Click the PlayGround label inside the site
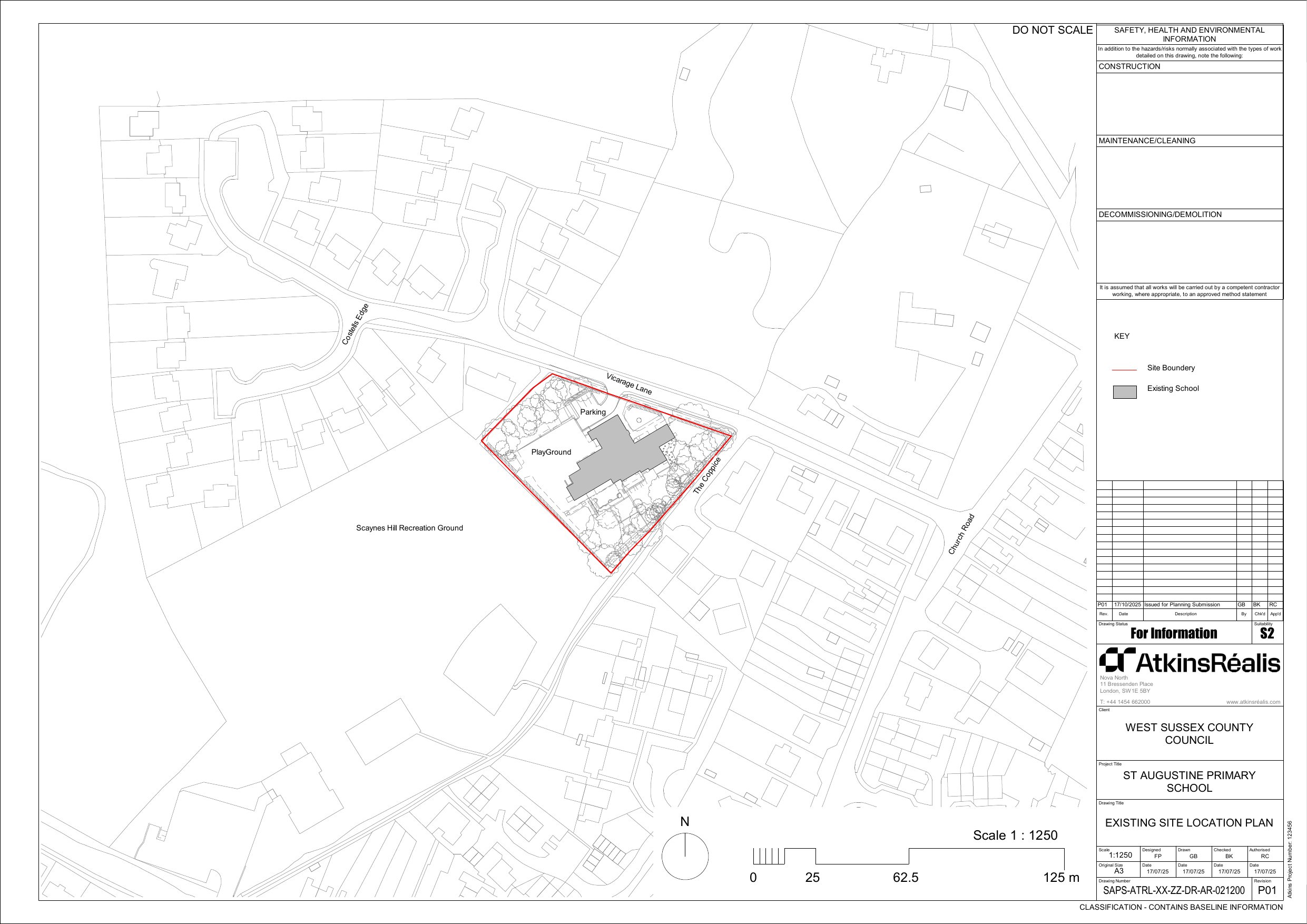The image size is (1307, 924). [551, 452]
